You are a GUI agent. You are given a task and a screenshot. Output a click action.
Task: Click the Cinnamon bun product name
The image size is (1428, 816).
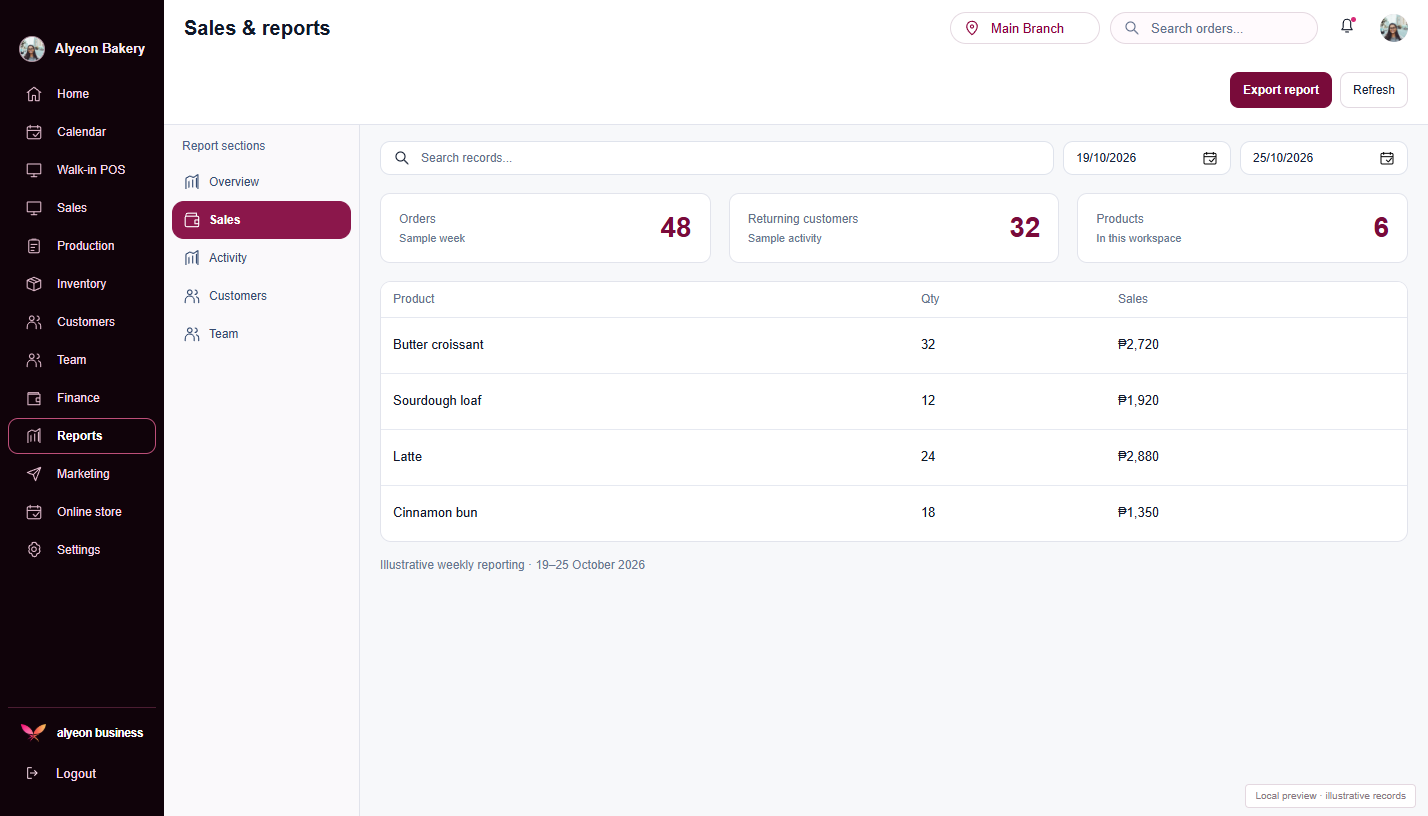click(435, 513)
